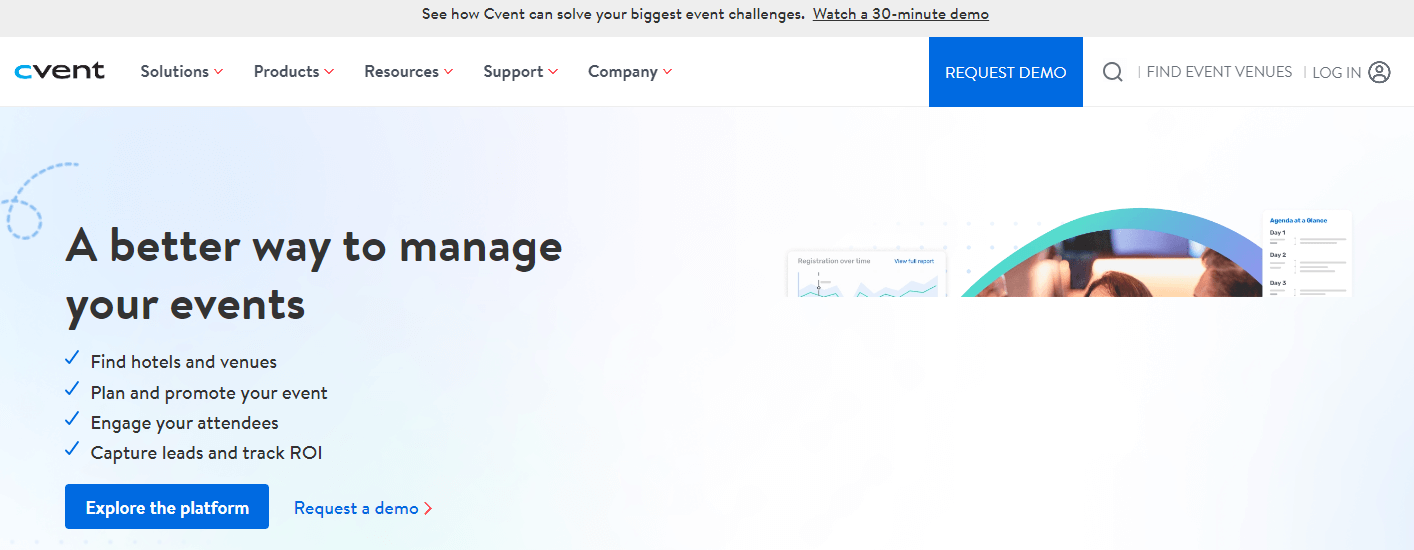Expand the Solutions dropdown chevron
The height and width of the screenshot is (550, 1414).
tap(218, 72)
